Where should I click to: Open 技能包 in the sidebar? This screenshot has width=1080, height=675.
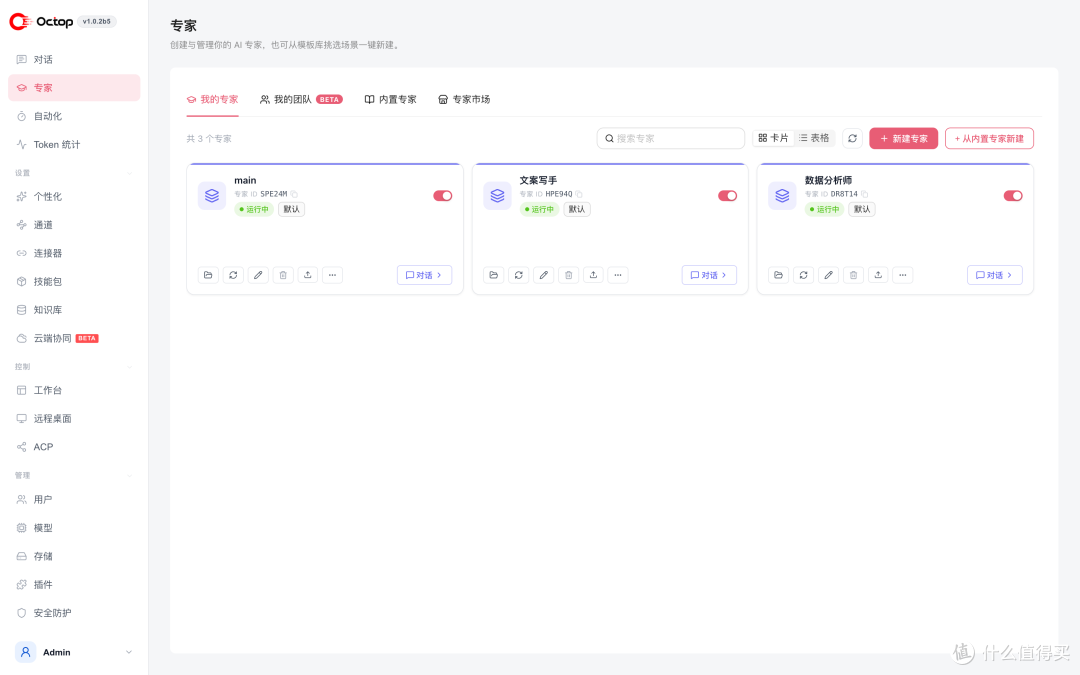pyautogui.click(x=74, y=282)
